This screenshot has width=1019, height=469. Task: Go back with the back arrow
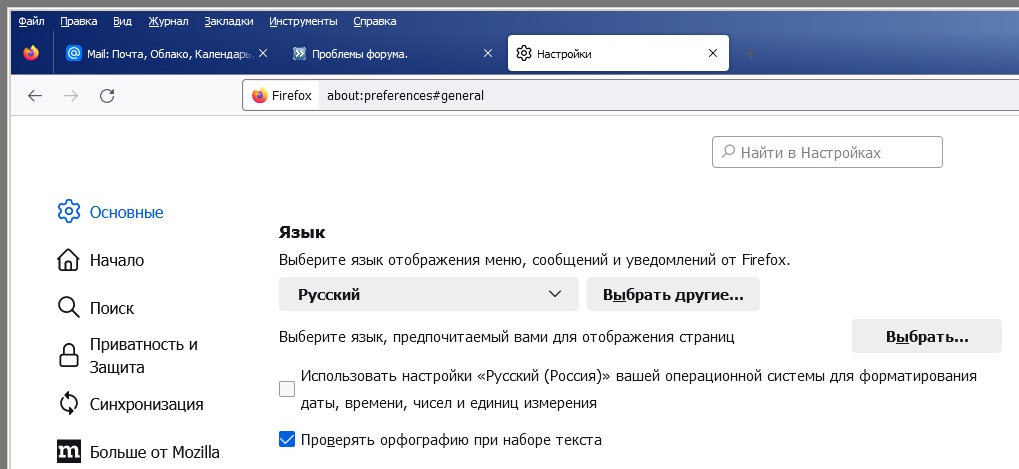pyautogui.click(x=34, y=96)
